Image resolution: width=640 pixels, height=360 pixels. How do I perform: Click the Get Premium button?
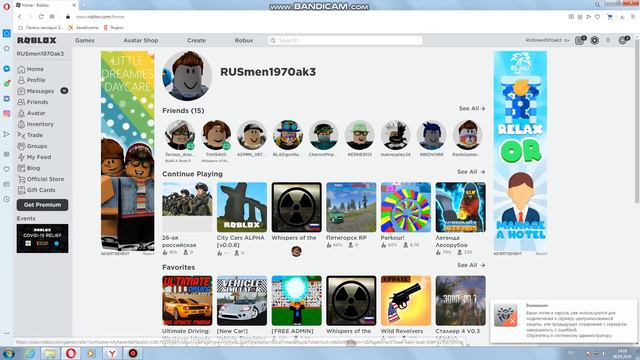42,205
